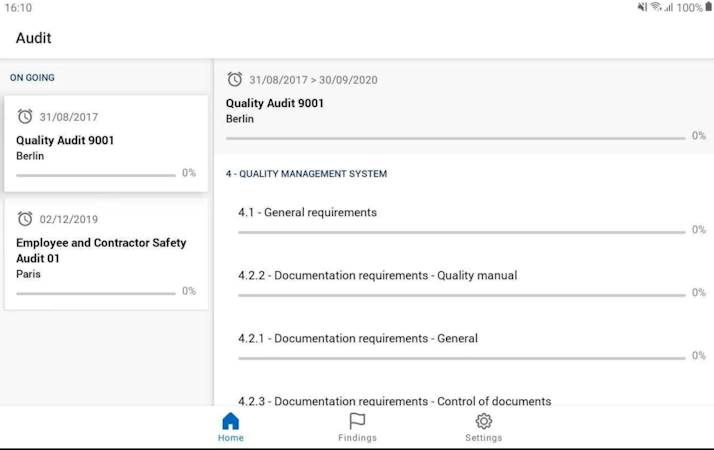This screenshot has width=714, height=450.
Task: Click clock icon in audit detail header
Action: click(x=235, y=80)
